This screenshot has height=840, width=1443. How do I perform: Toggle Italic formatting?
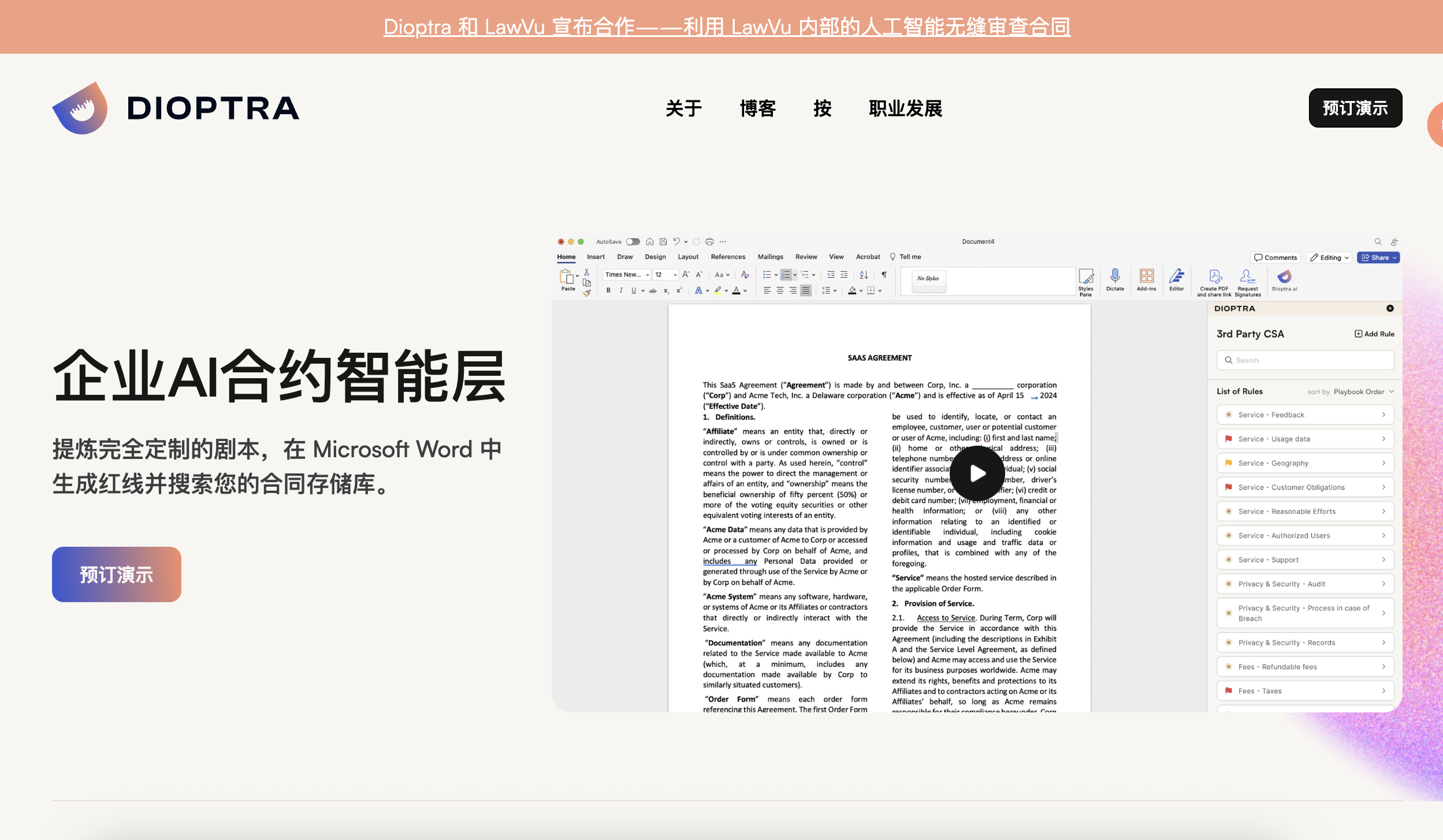[621, 291]
